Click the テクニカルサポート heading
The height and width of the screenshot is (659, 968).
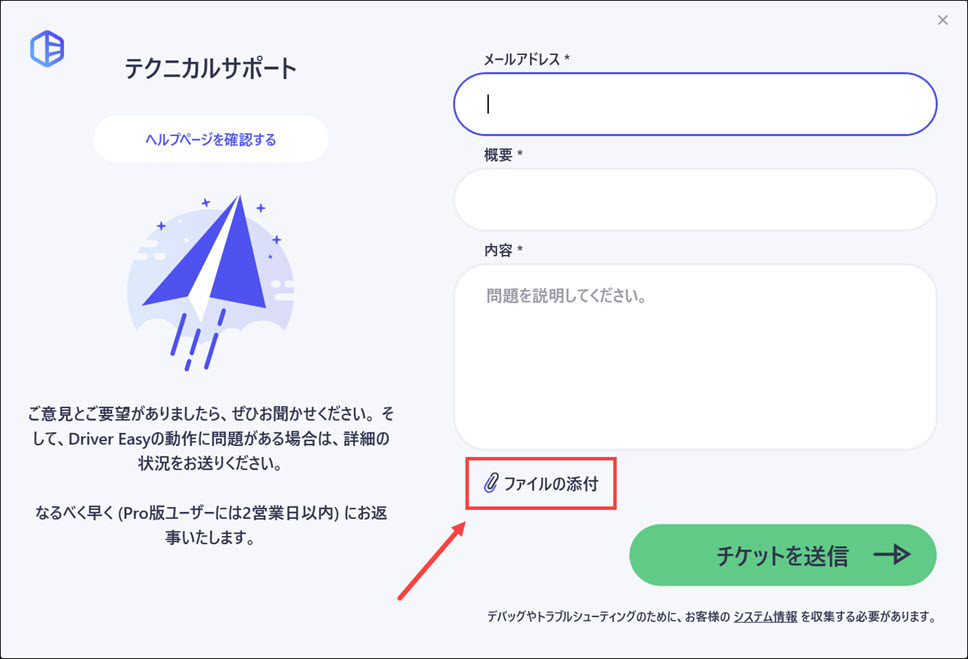coord(211,69)
